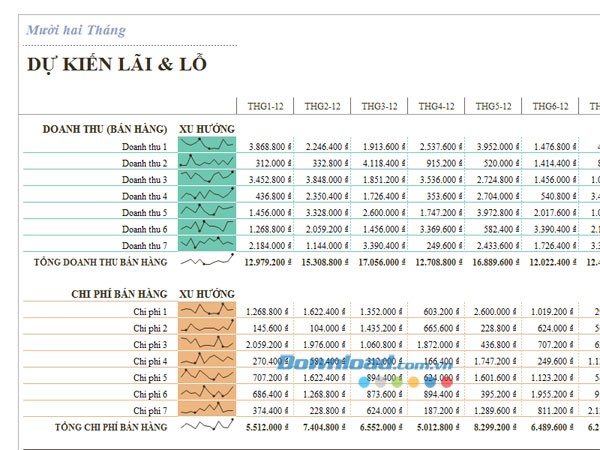The image size is (600, 450).
Task: Click the Chi phí 1 trend sparkline
Action: click(x=206, y=311)
